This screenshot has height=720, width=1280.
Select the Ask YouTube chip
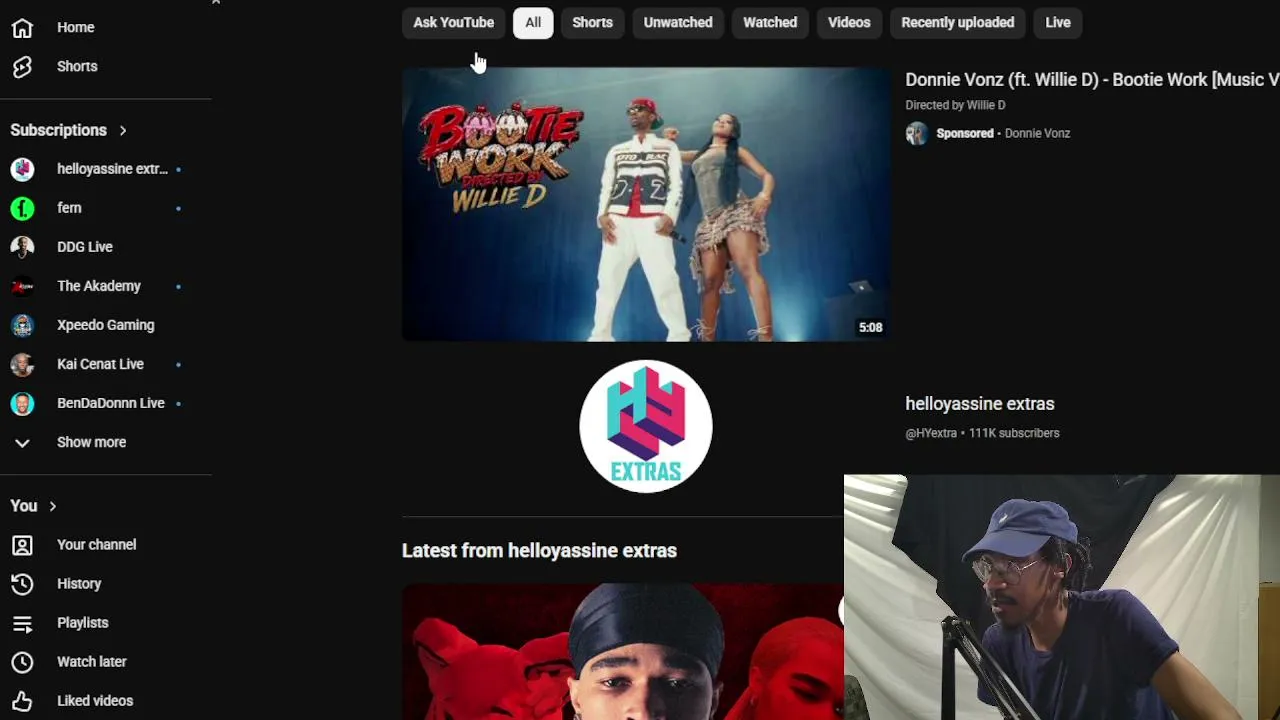click(x=454, y=22)
